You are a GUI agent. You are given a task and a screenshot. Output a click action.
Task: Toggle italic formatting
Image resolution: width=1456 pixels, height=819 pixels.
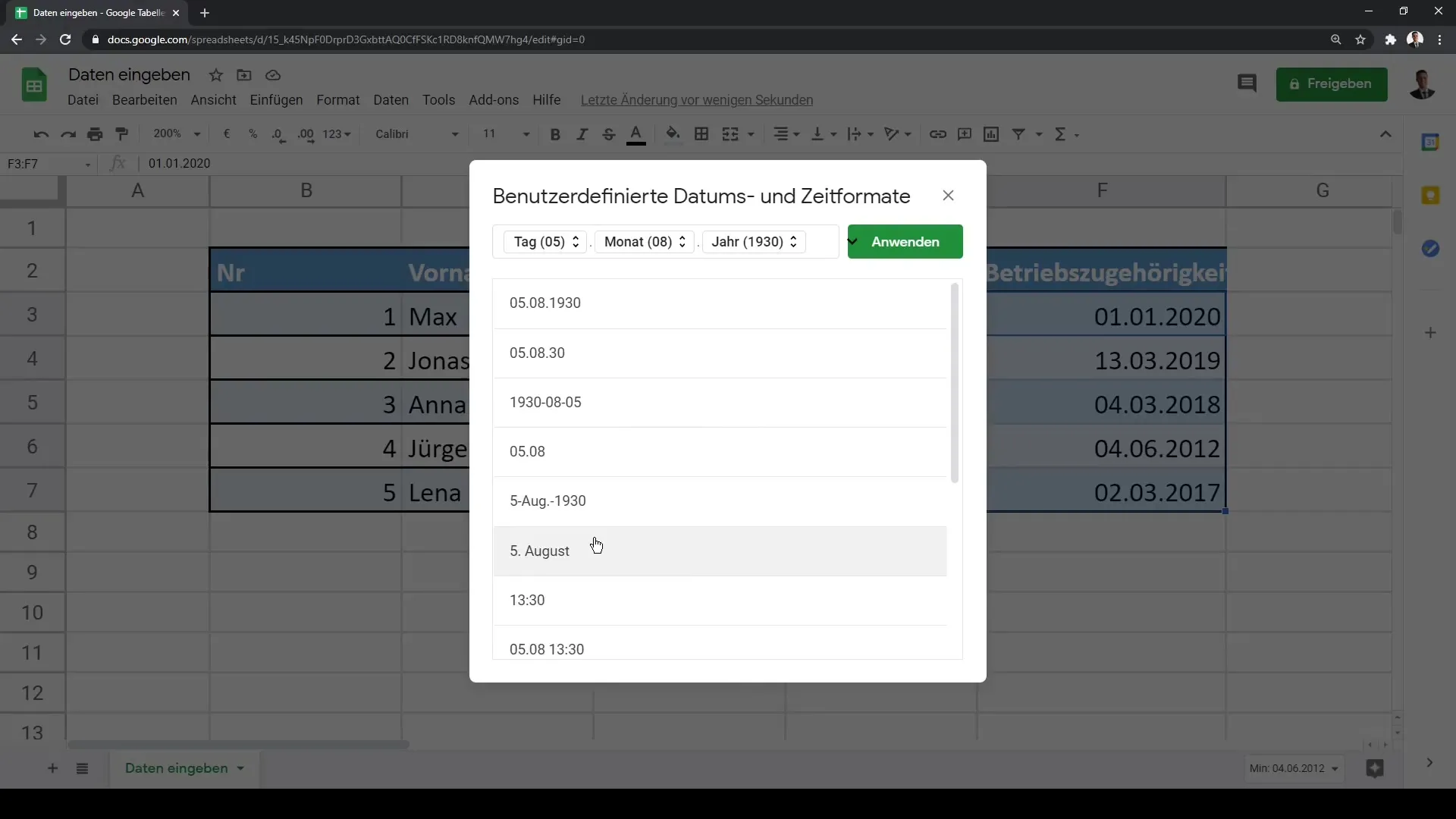point(582,134)
